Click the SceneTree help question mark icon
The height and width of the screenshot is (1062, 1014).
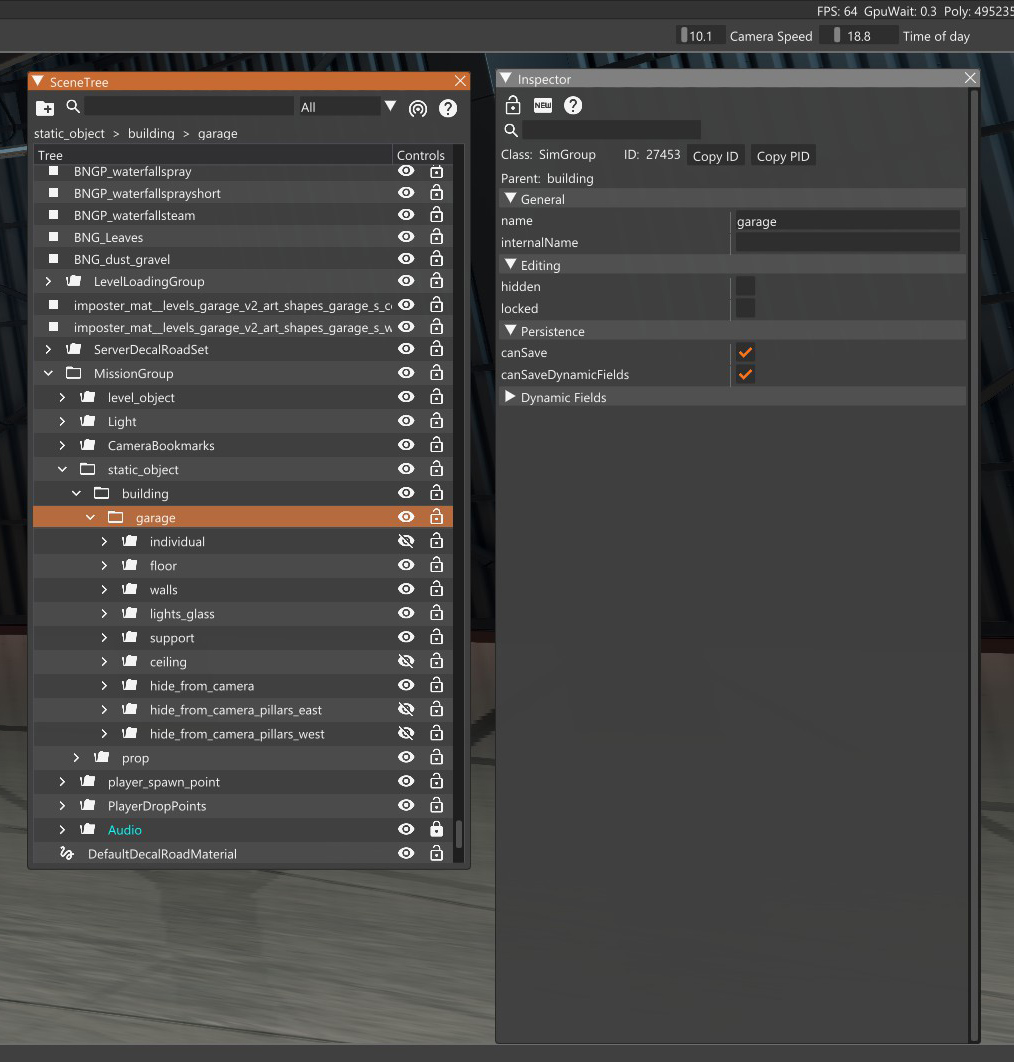point(448,108)
